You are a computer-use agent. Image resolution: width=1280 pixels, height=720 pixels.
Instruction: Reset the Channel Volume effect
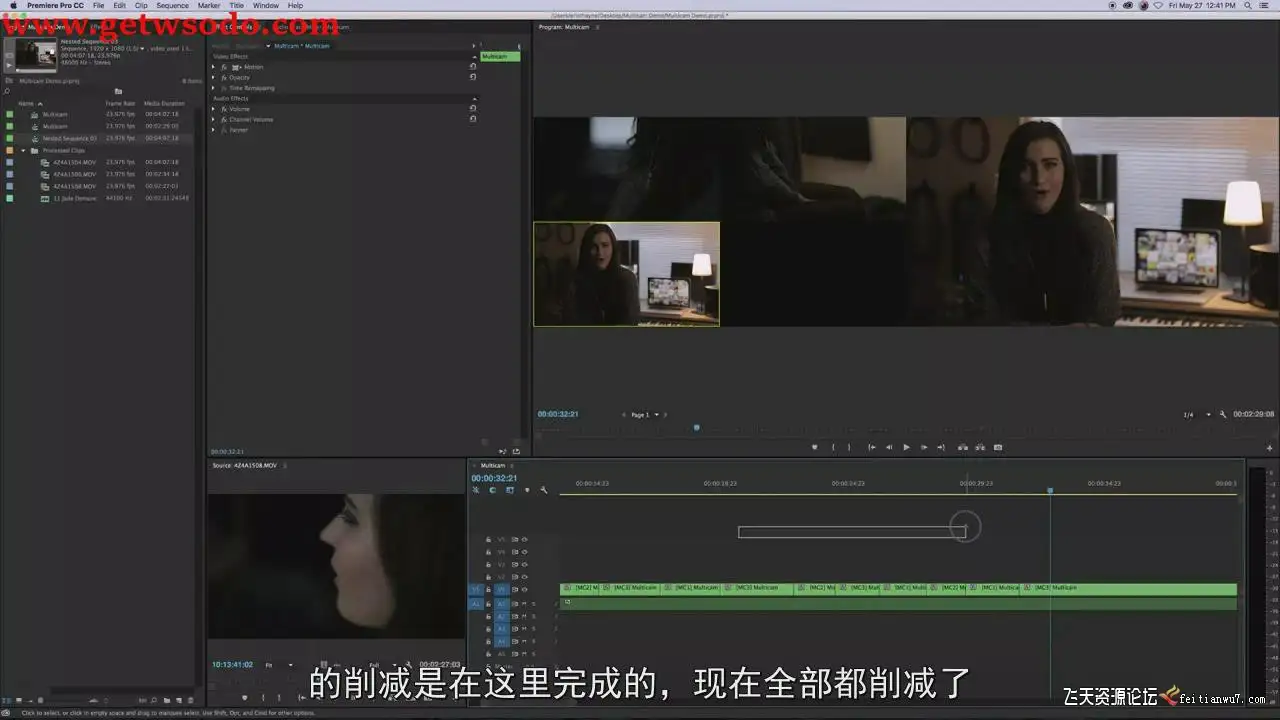[473, 119]
